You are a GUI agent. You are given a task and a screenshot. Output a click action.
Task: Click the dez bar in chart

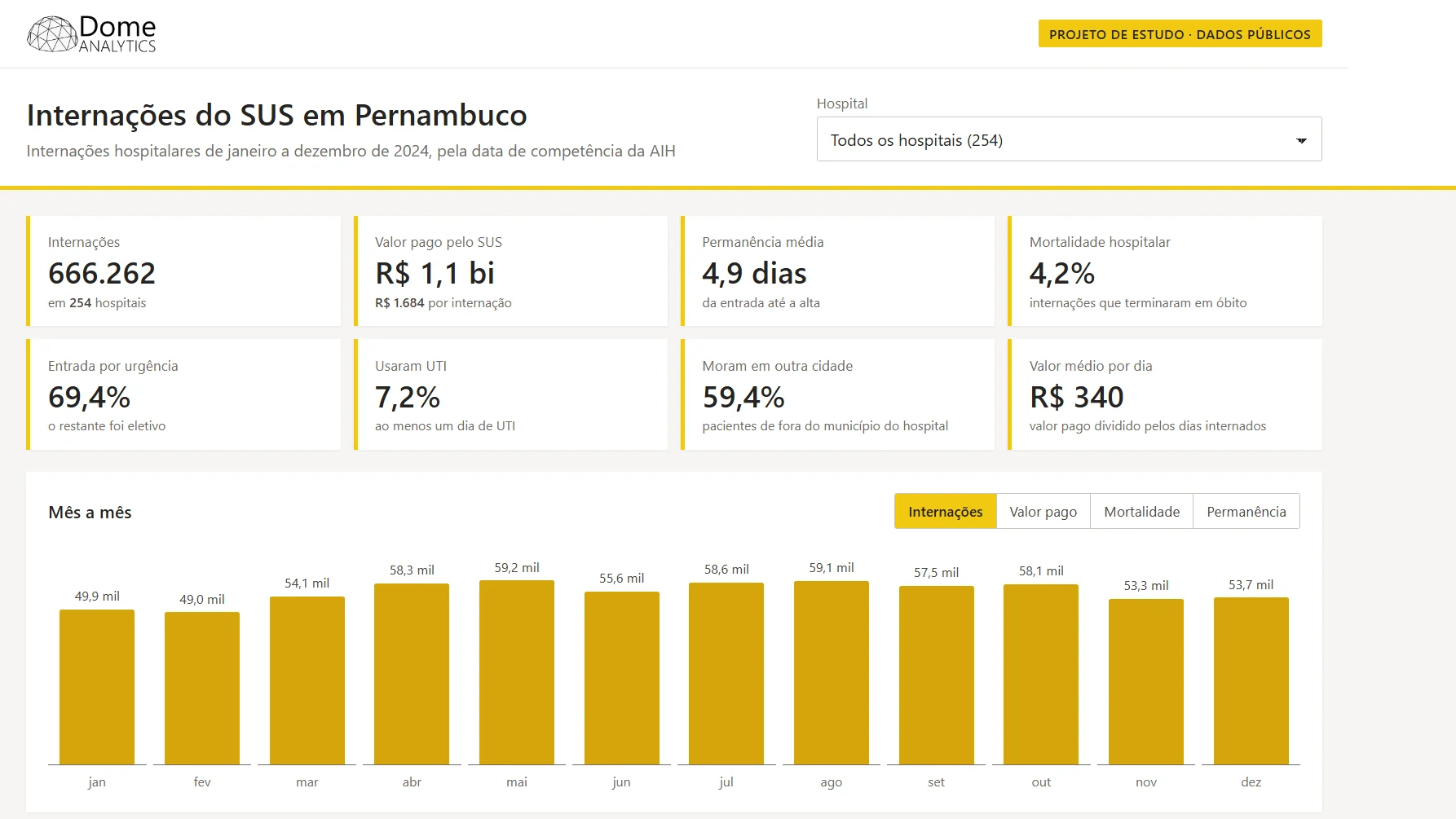1251,680
